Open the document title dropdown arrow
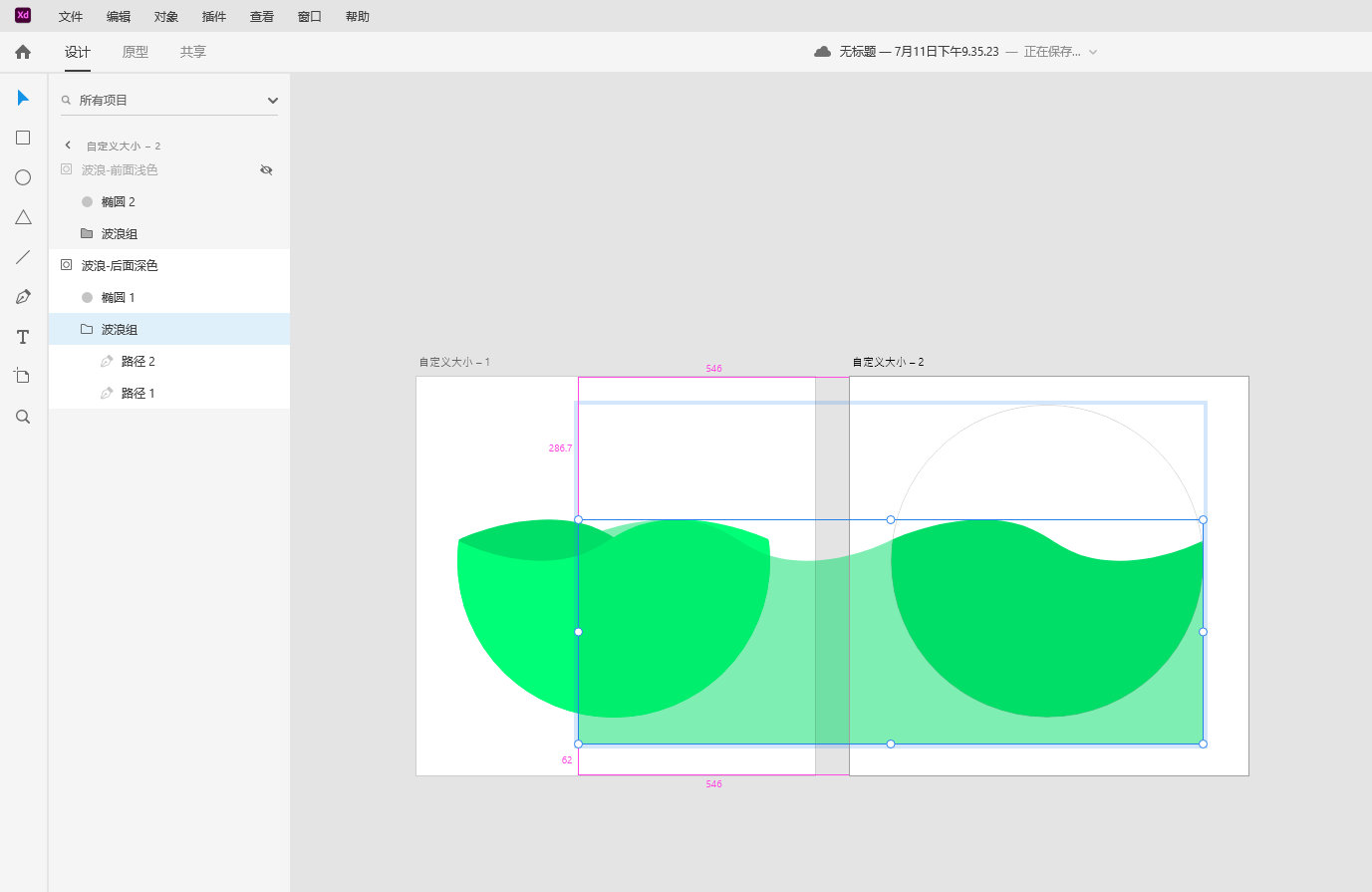Screen dimensions: 1372x892 tap(1093, 52)
